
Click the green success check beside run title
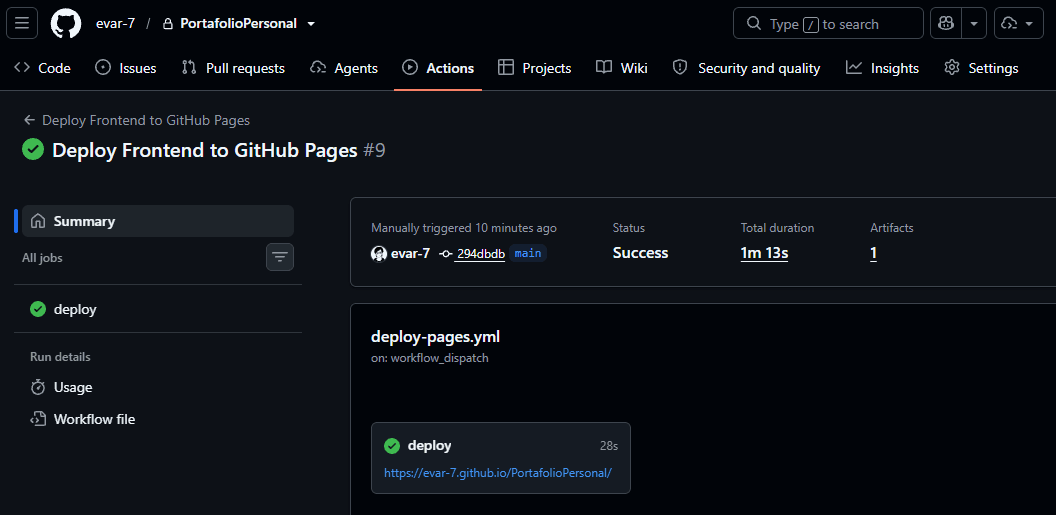coord(33,149)
